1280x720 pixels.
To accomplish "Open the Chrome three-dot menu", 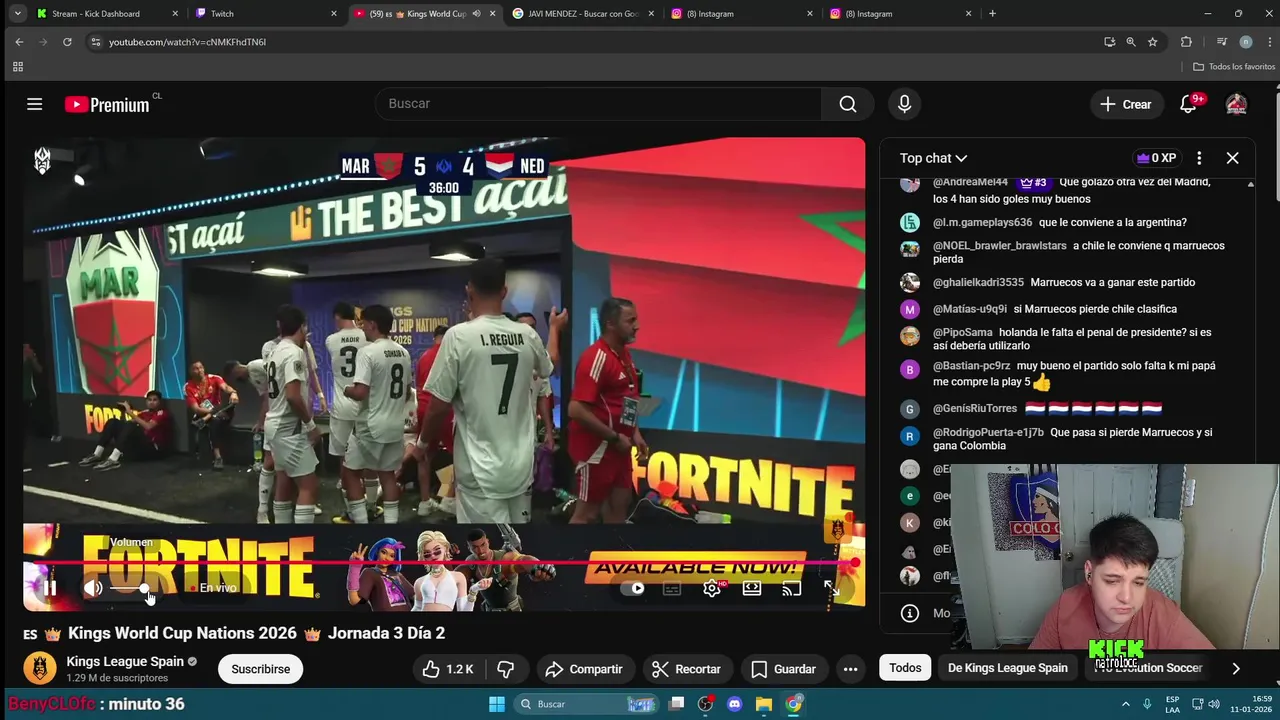I will pos(1270,42).
